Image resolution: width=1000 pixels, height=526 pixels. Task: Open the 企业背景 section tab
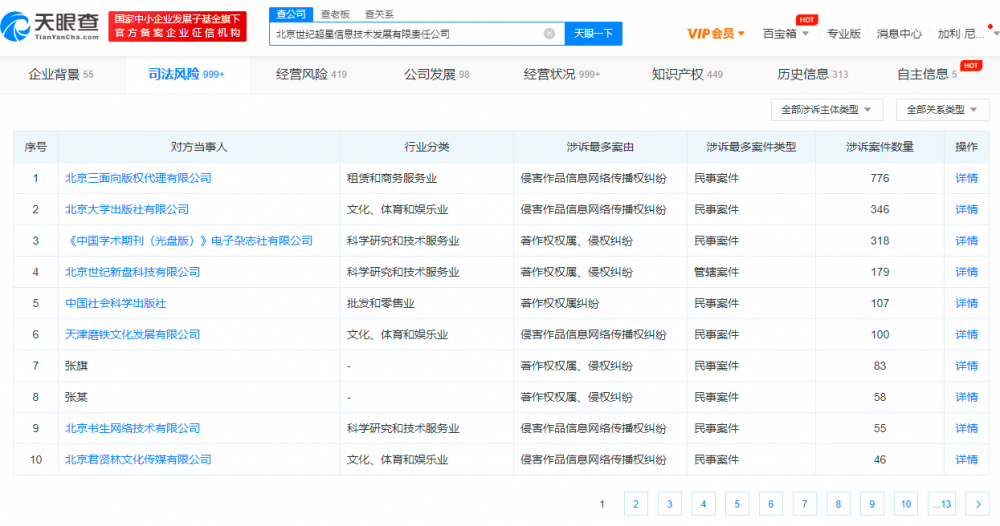[x=61, y=75]
